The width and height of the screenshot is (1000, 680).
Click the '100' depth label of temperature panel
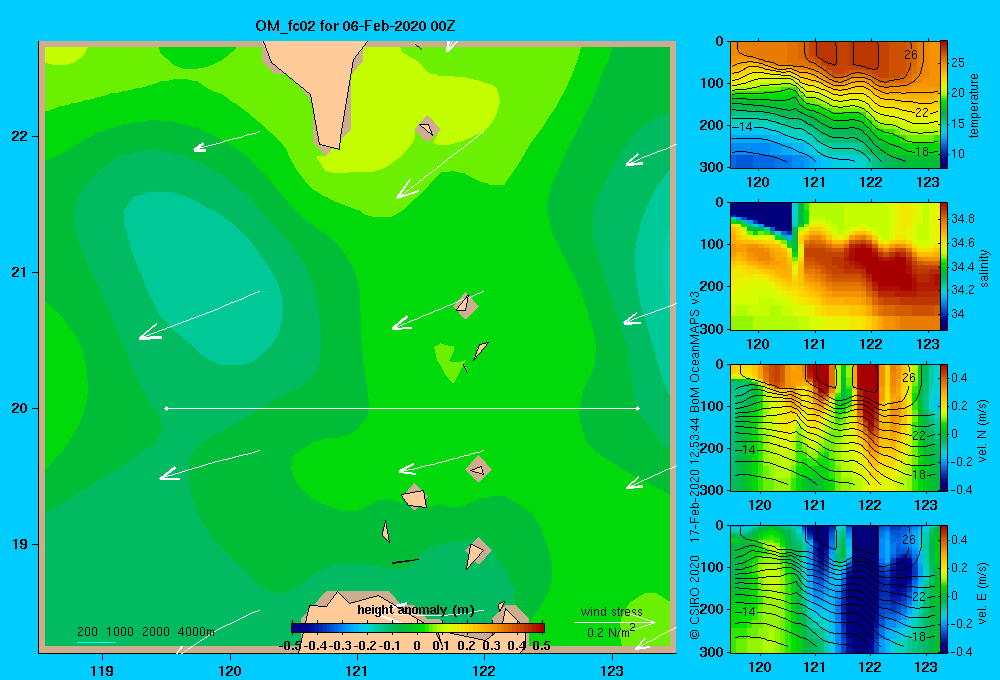click(x=712, y=84)
